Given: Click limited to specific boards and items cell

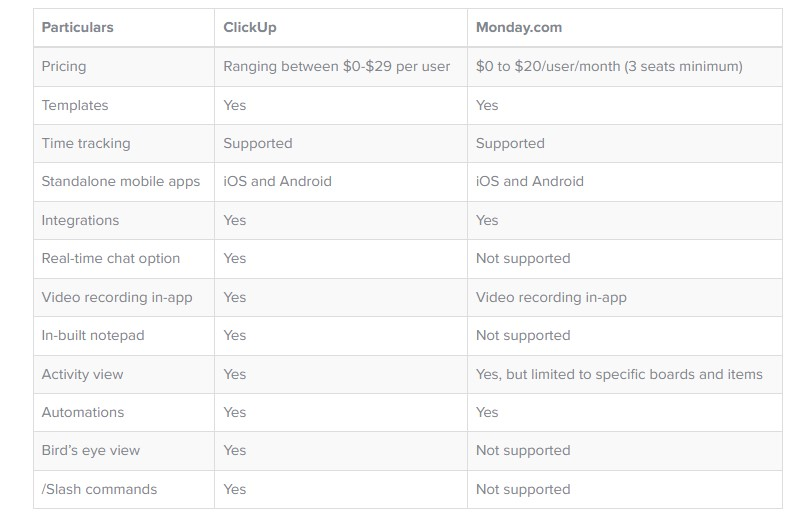Looking at the screenshot, I should pos(619,374).
